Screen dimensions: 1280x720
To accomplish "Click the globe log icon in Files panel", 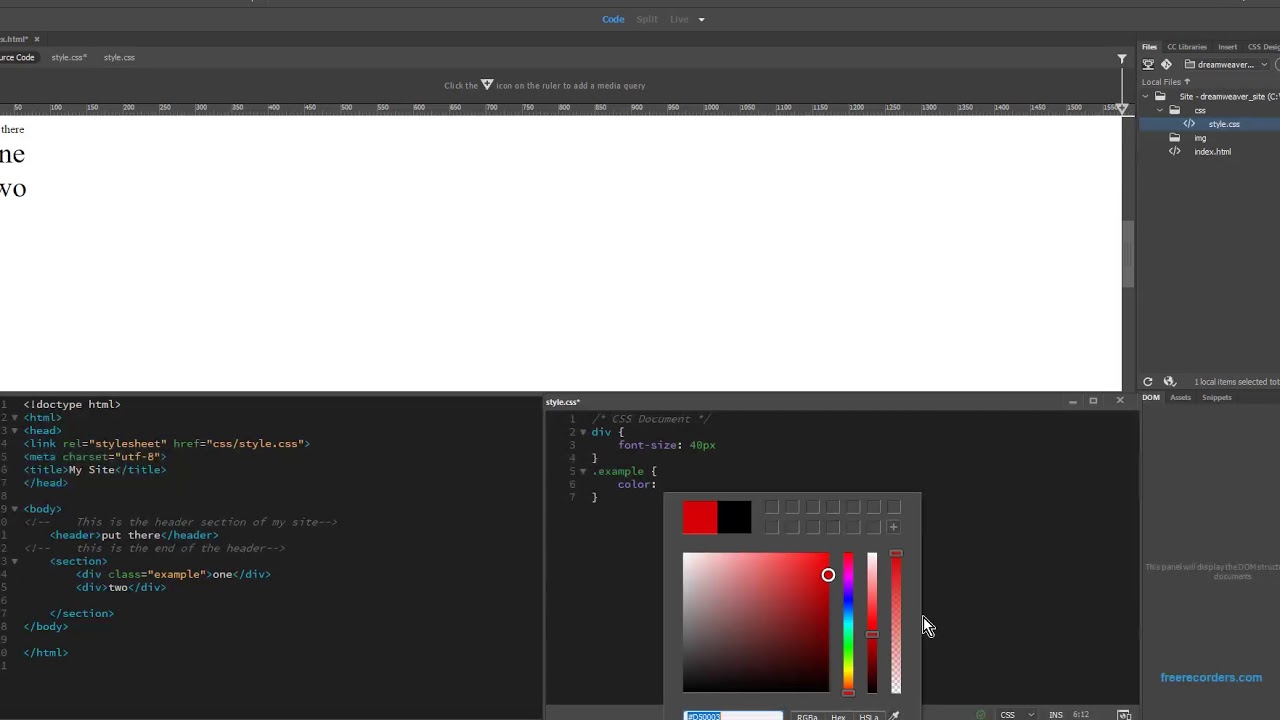I will [x=1169, y=382].
